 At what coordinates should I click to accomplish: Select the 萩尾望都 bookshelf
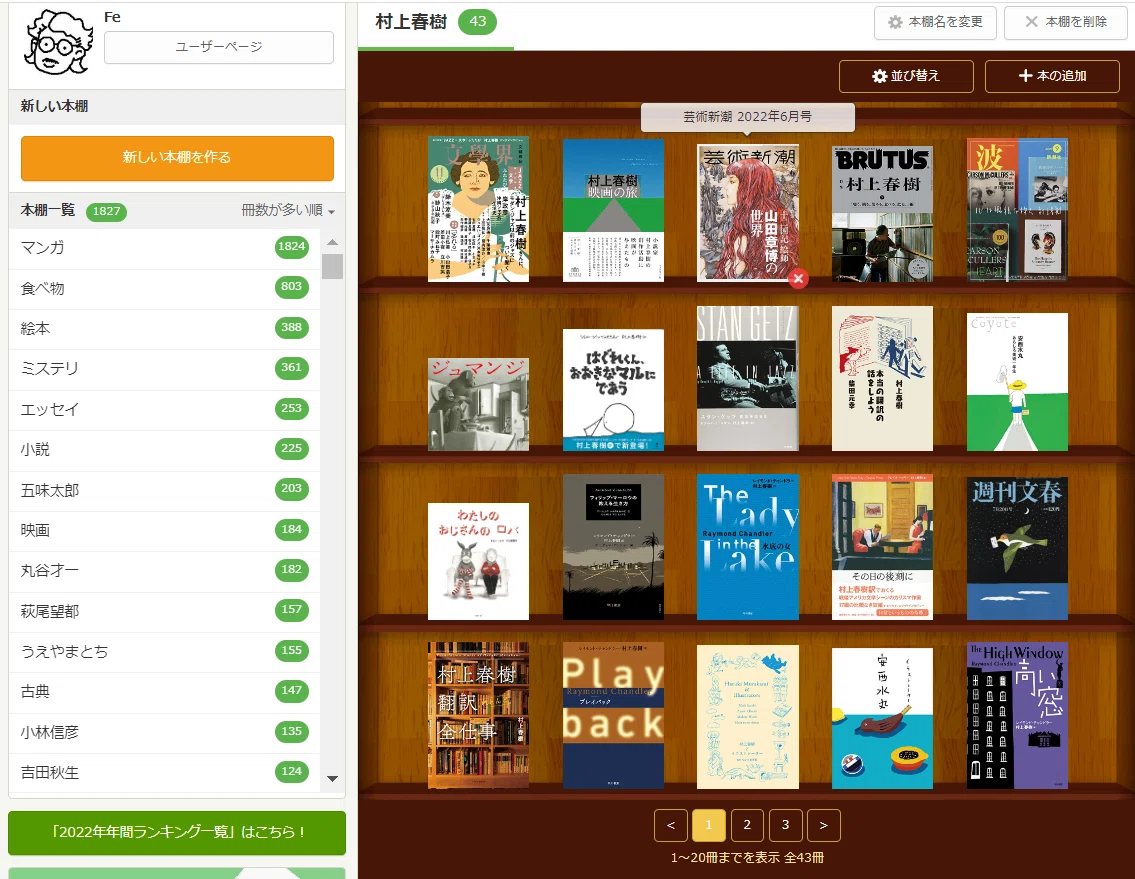(x=165, y=611)
